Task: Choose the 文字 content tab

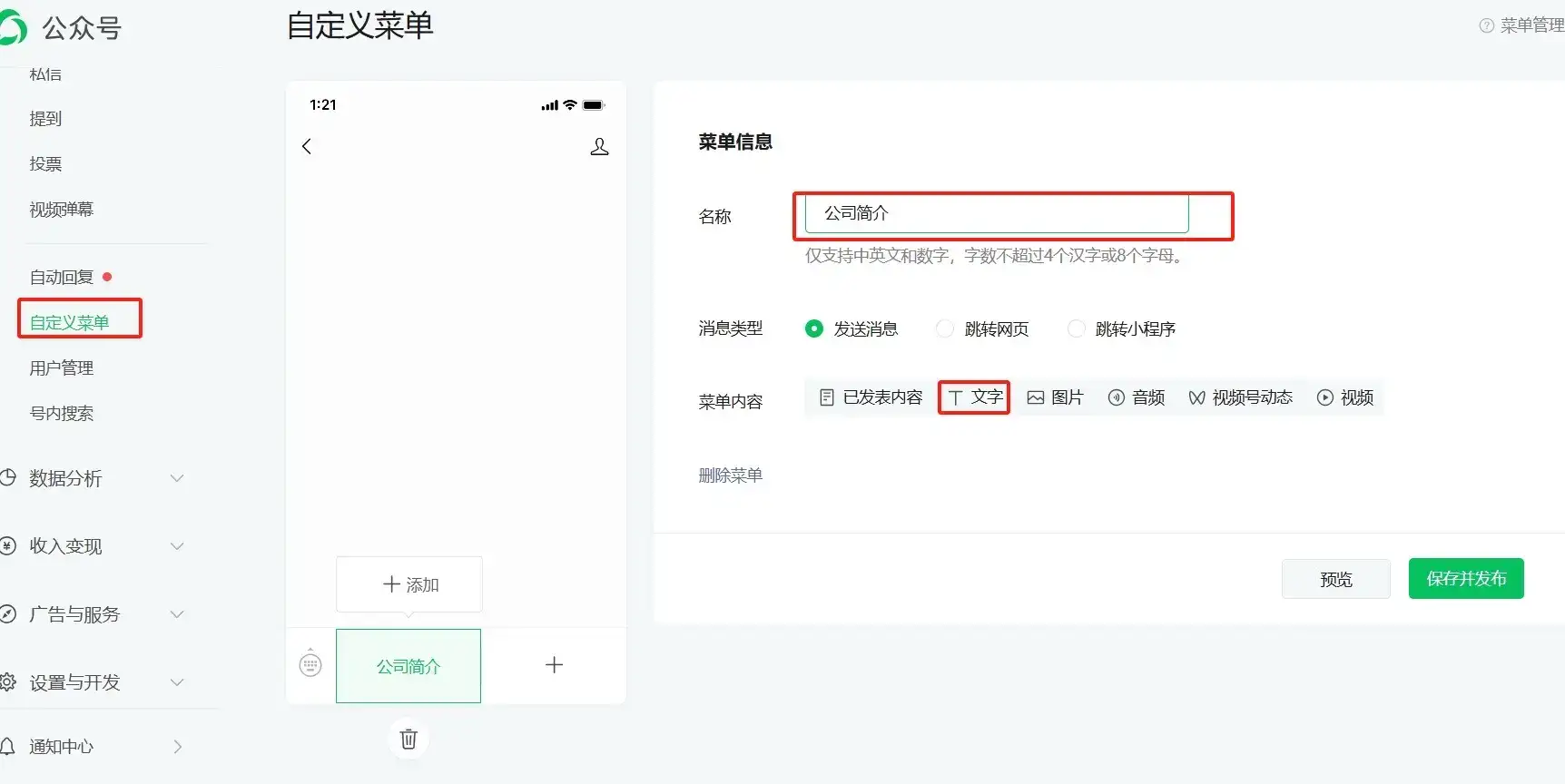Action: (975, 397)
